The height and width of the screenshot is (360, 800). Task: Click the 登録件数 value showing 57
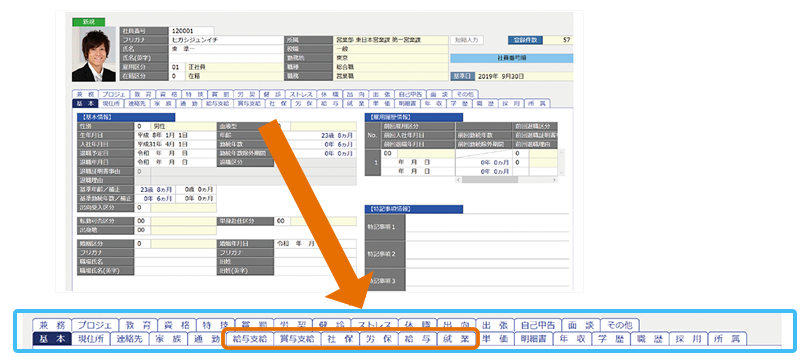(x=558, y=40)
